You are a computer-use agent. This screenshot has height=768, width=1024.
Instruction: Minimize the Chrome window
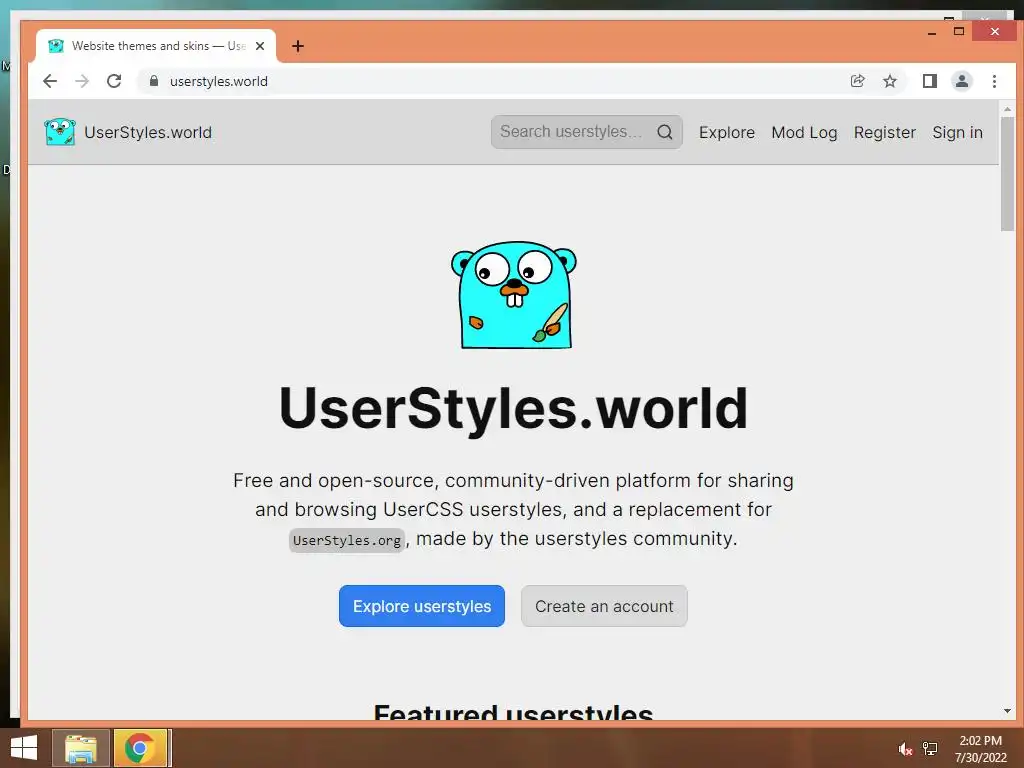coord(932,32)
